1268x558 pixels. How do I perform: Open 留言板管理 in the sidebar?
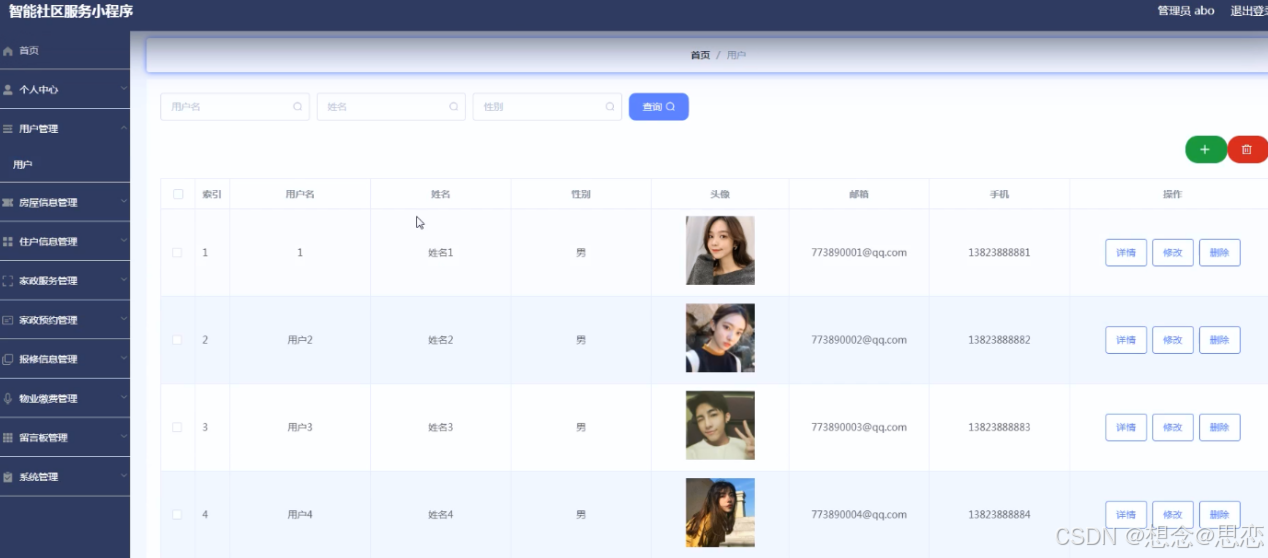click(x=65, y=438)
